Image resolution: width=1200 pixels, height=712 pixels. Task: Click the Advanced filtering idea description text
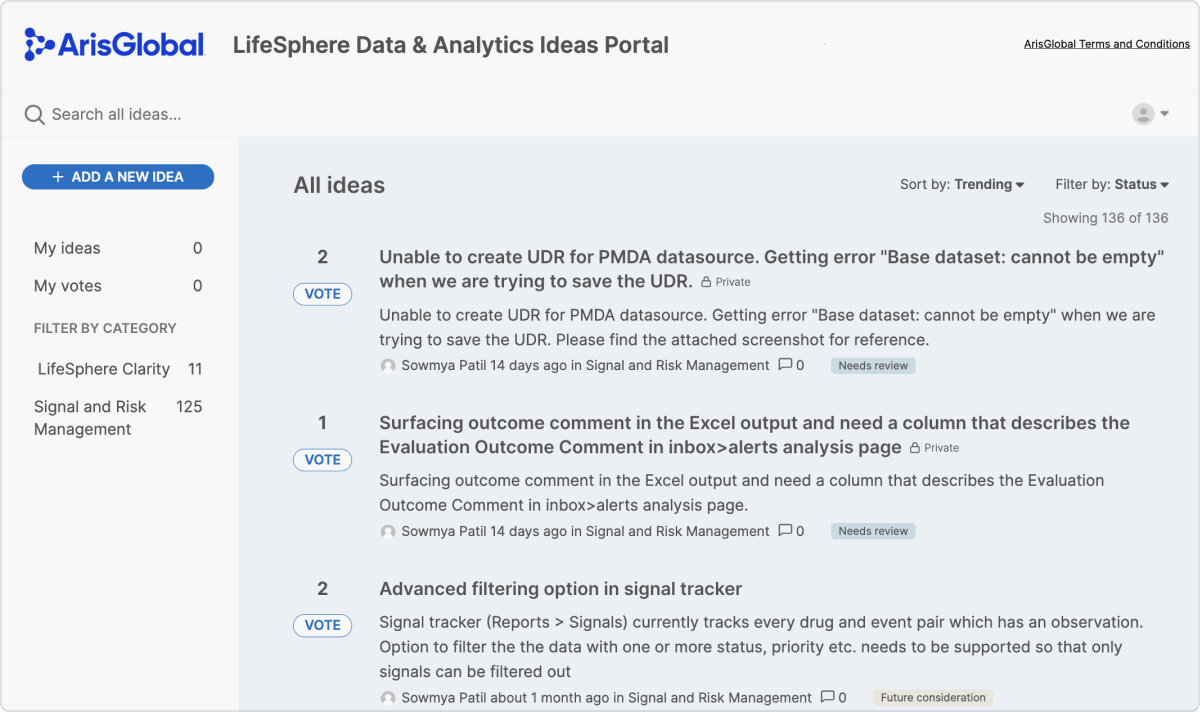761,647
